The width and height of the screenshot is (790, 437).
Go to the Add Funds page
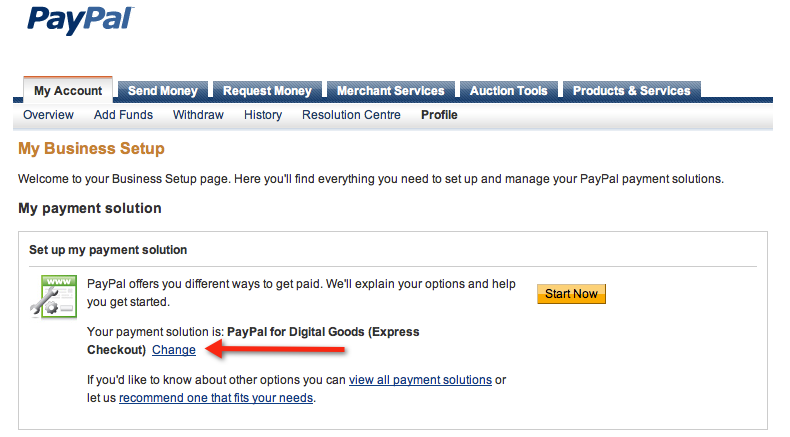(x=123, y=115)
